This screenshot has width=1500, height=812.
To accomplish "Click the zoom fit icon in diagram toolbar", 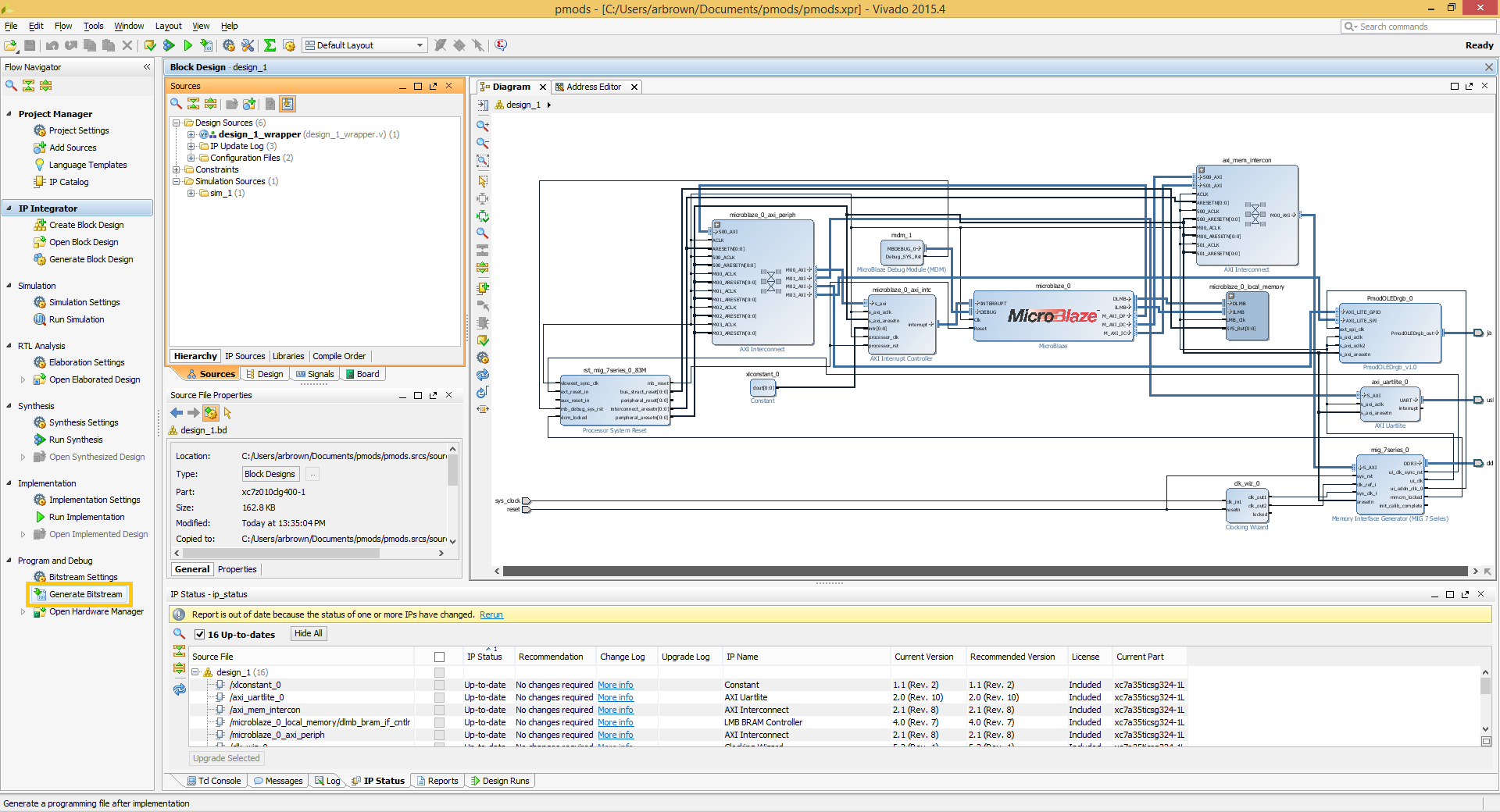I will tap(483, 162).
